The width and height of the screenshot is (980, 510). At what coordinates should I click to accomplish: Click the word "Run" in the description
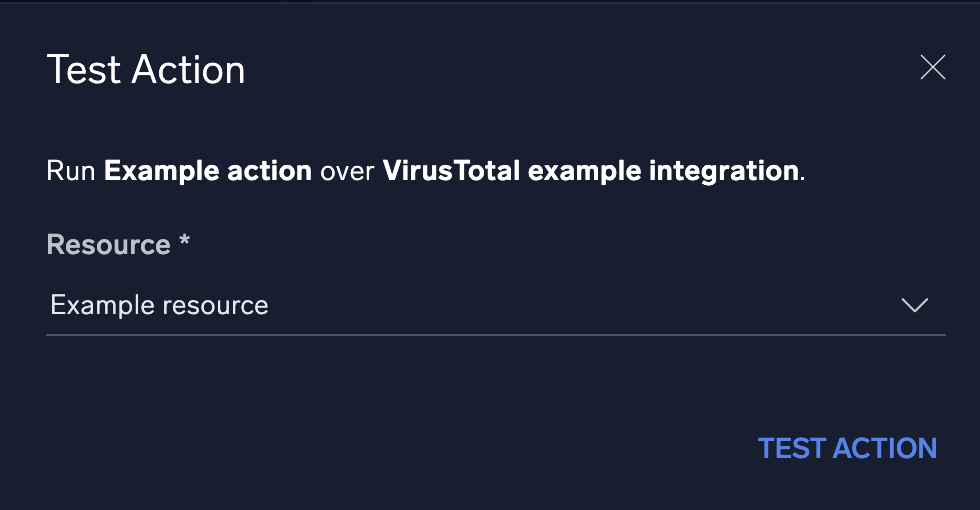pos(71,171)
